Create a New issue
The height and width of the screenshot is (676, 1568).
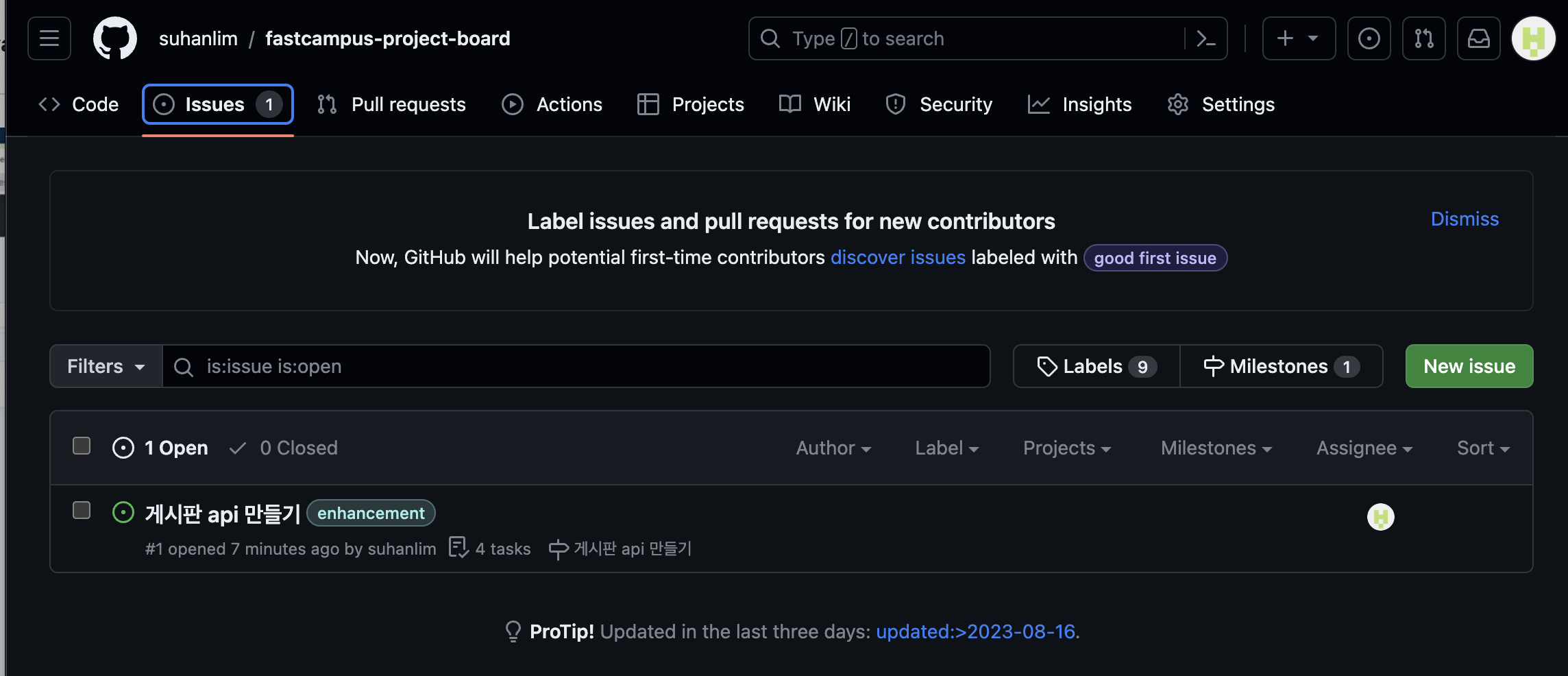coord(1469,366)
